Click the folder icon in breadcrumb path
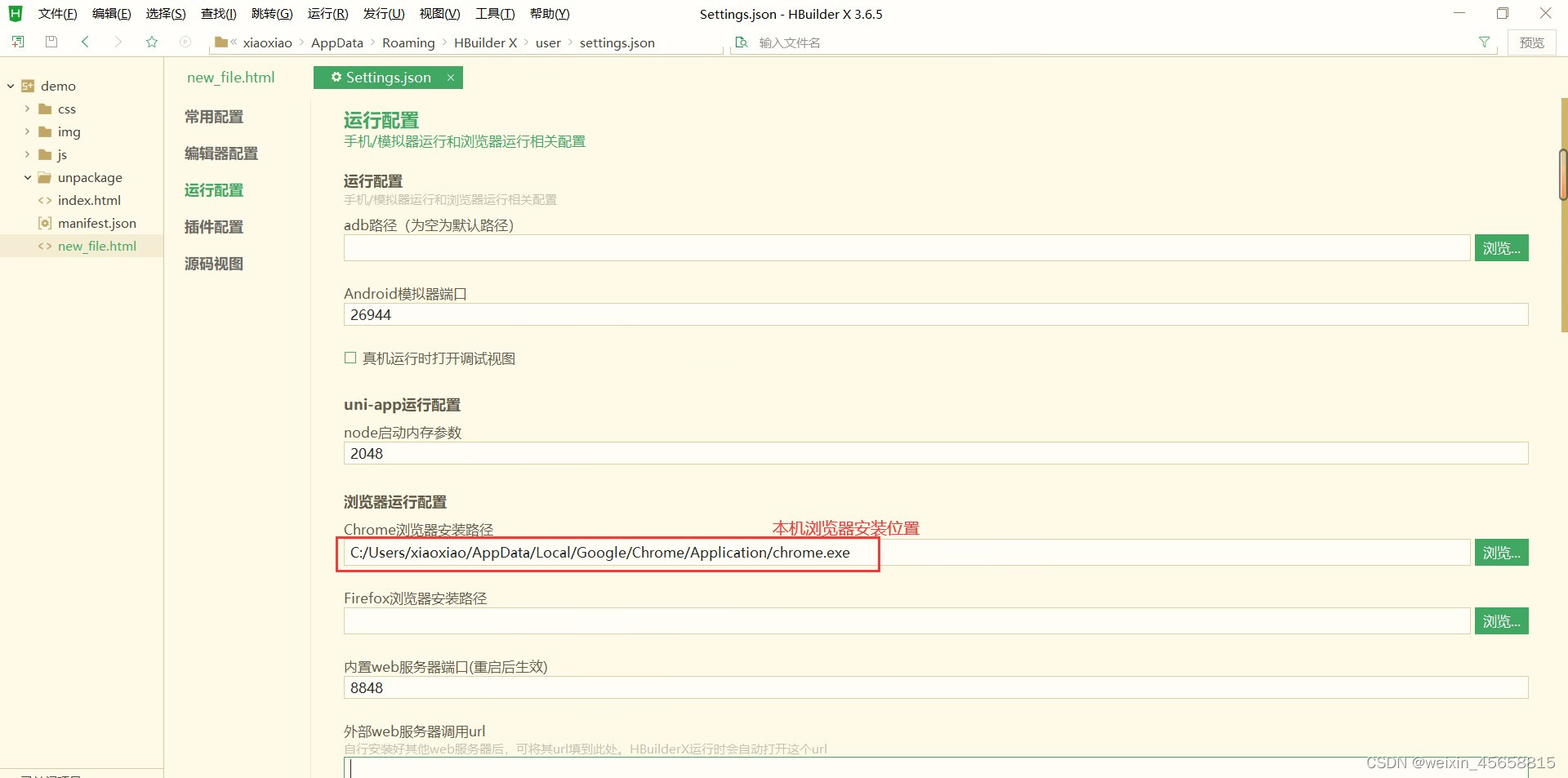Screen dimensions: 1568x778 click(221, 42)
